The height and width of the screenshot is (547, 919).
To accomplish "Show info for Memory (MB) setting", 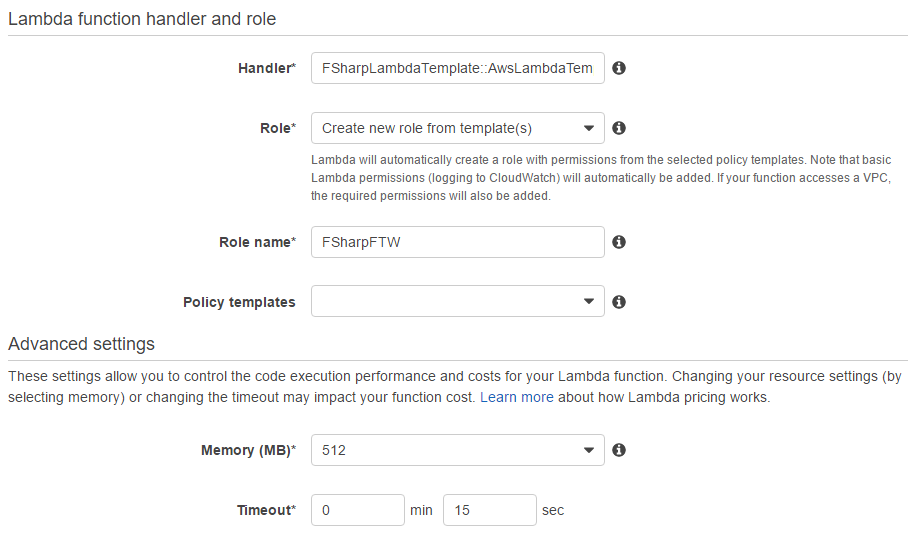I will (619, 450).
